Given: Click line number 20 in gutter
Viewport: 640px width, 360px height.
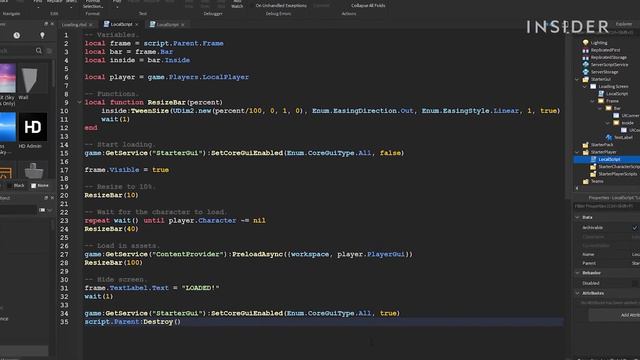Looking at the screenshot, I should [64, 195].
